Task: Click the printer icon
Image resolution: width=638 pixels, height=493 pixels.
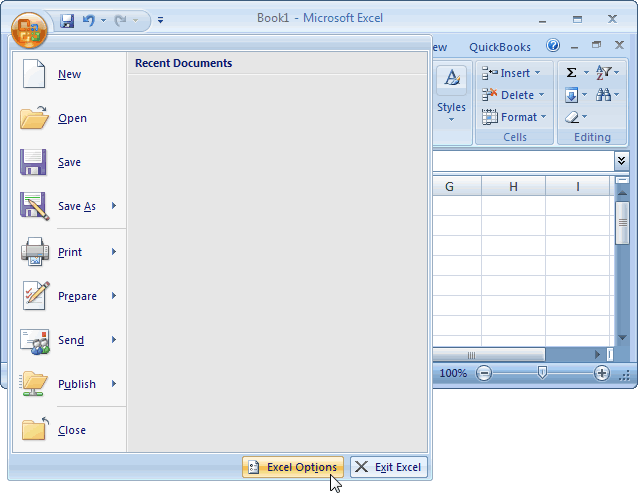Action: coord(35,252)
